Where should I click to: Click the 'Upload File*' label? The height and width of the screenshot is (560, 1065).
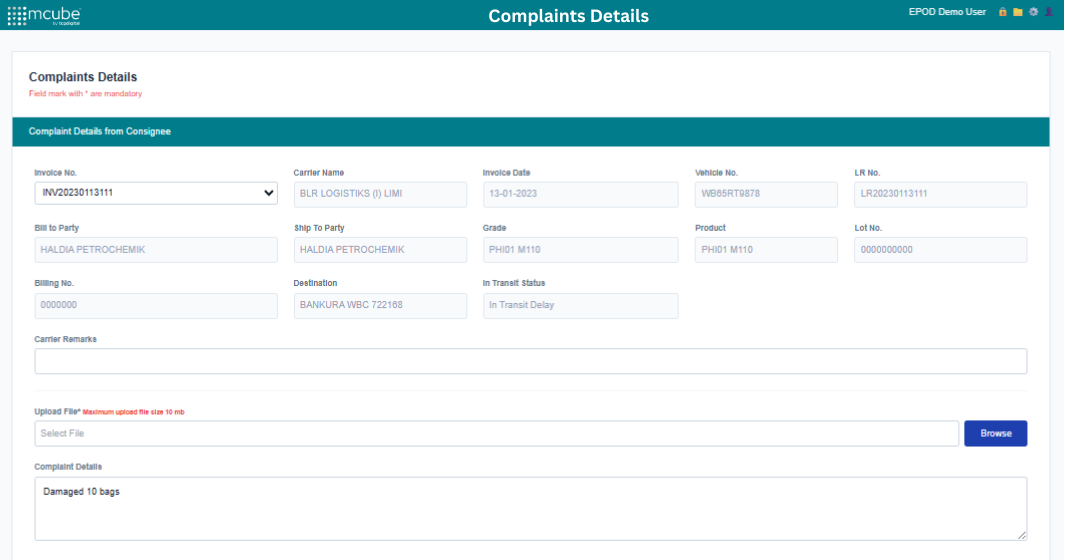click(x=57, y=412)
